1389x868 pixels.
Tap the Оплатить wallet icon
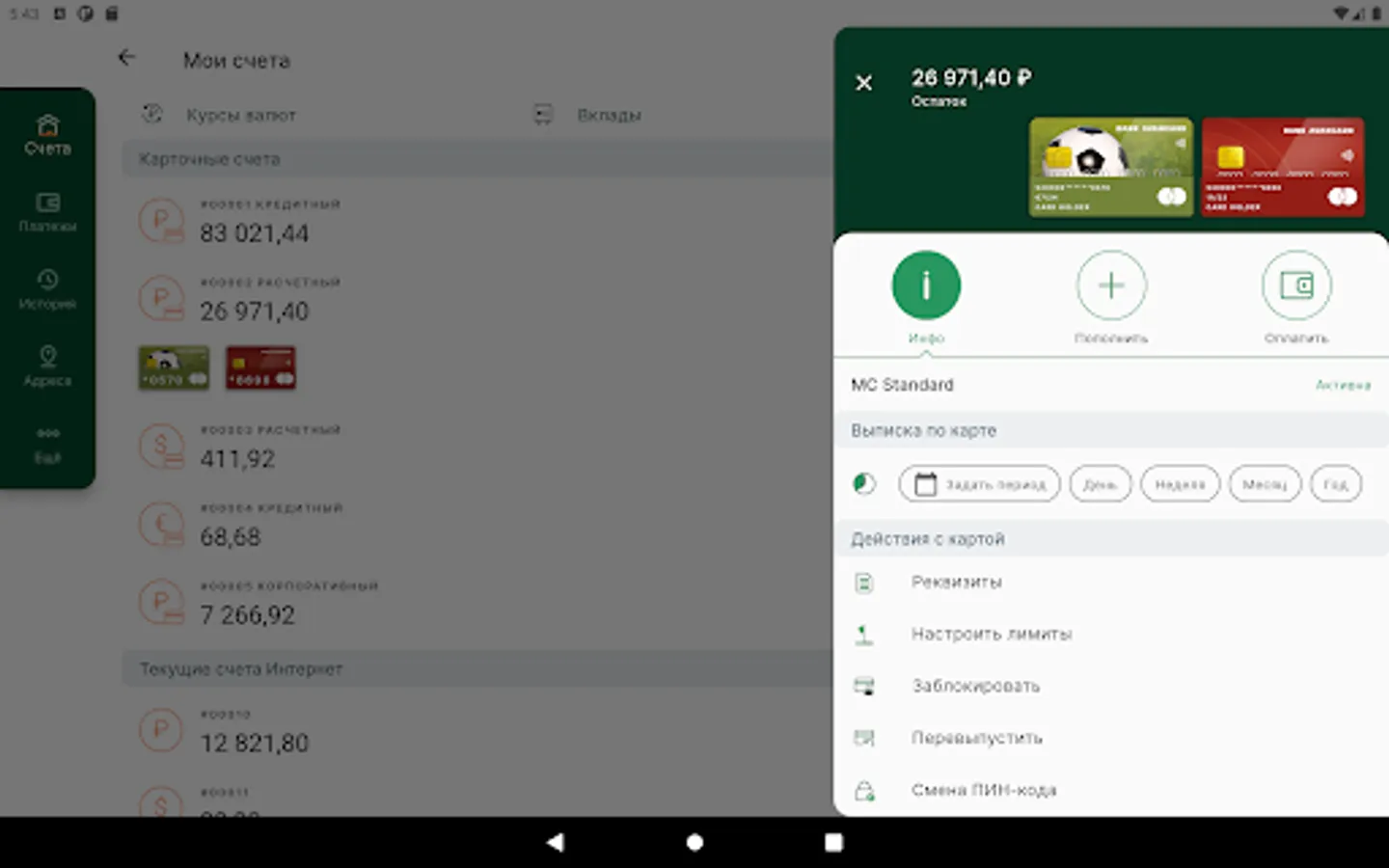pos(1296,285)
